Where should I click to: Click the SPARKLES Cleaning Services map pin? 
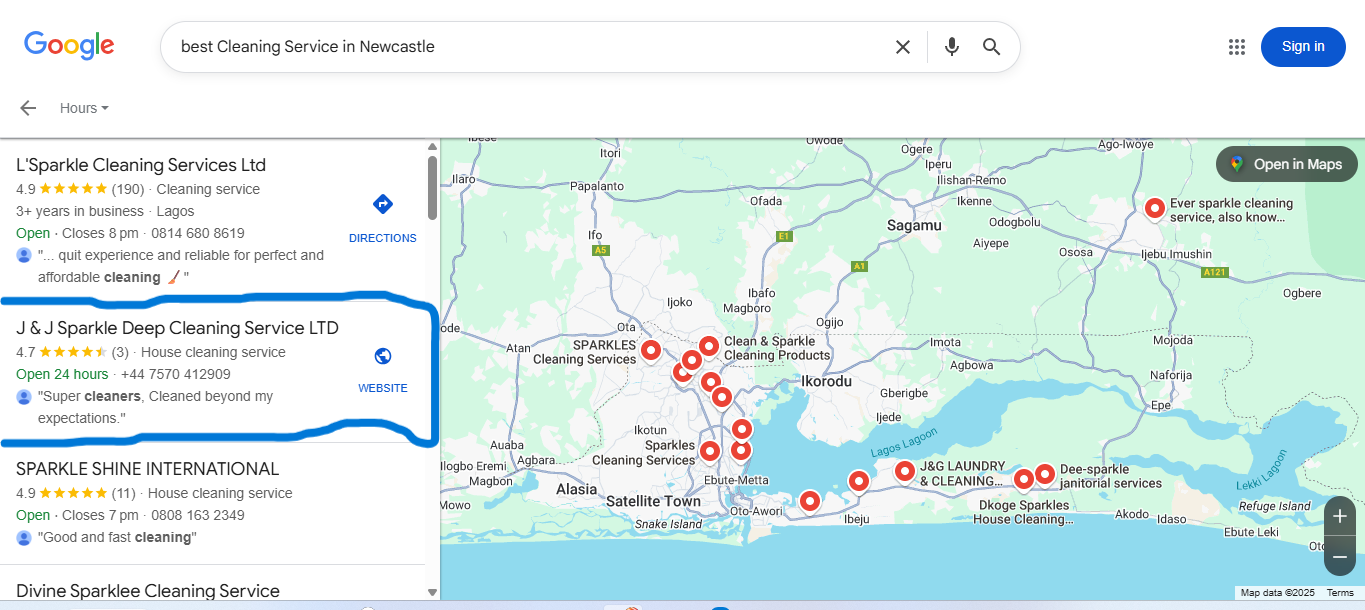[650, 350]
